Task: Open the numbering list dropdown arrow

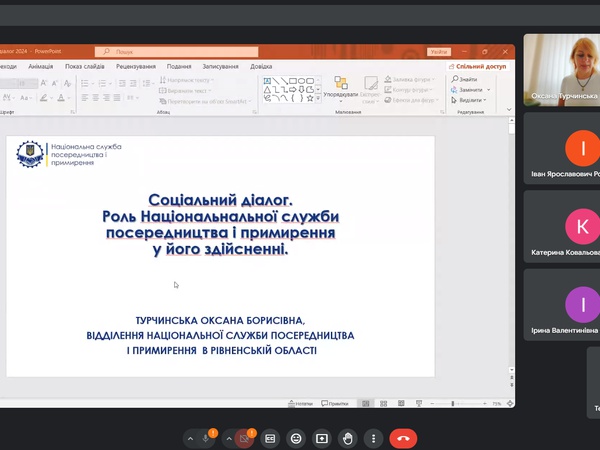Action: pos(110,83)
